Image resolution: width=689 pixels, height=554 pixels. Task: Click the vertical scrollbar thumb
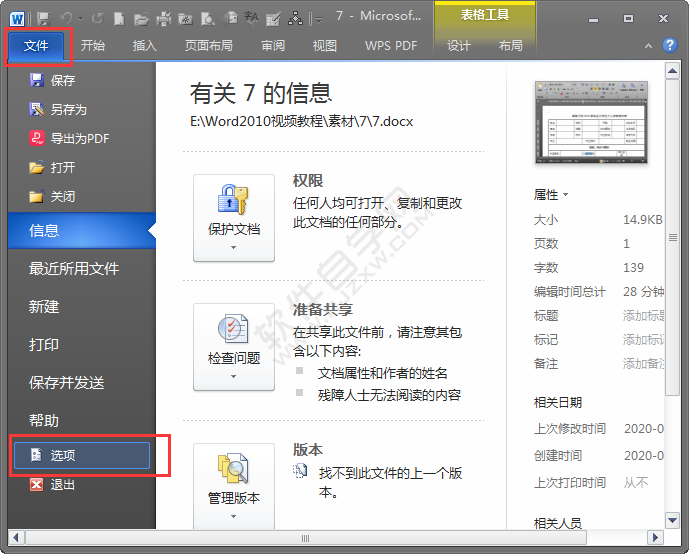[672, 238]
